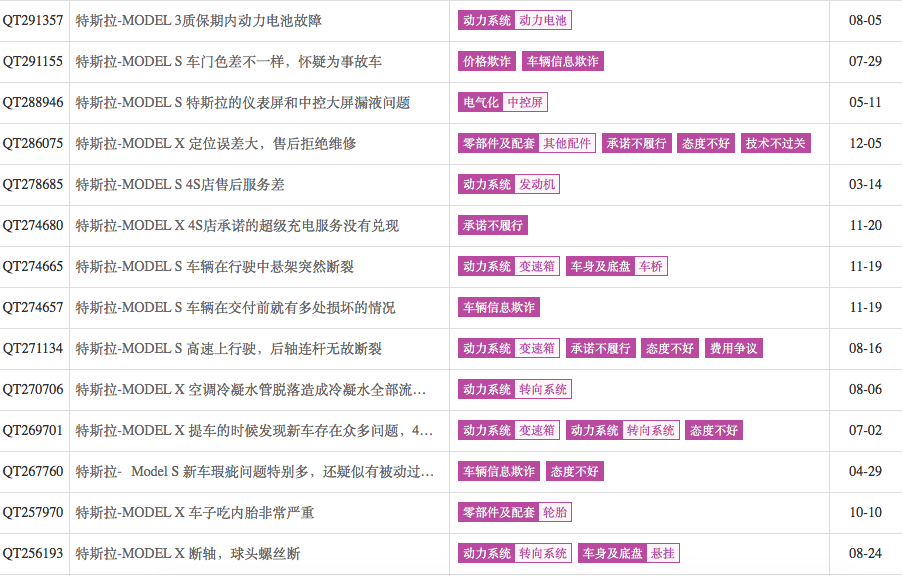Open the 仪表屏和中控大屏漏液问题 complaint title
Screen dimensions: 902x576
(243, 102)
